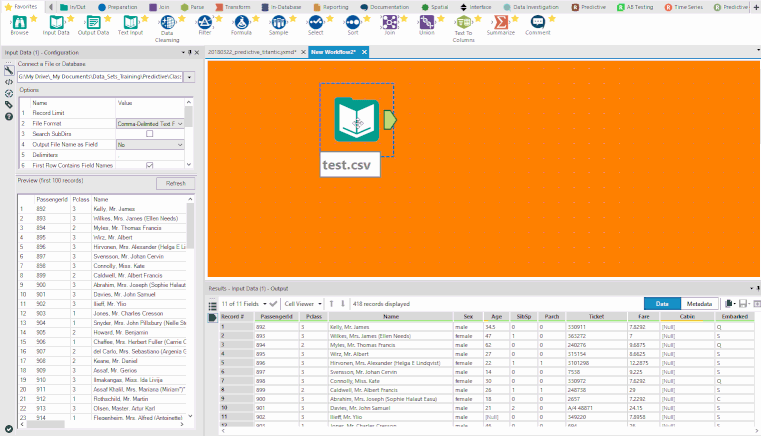Uncheck First Row Contains Field Names
This screenshot has height=436, width=761.
coord(150,164)
